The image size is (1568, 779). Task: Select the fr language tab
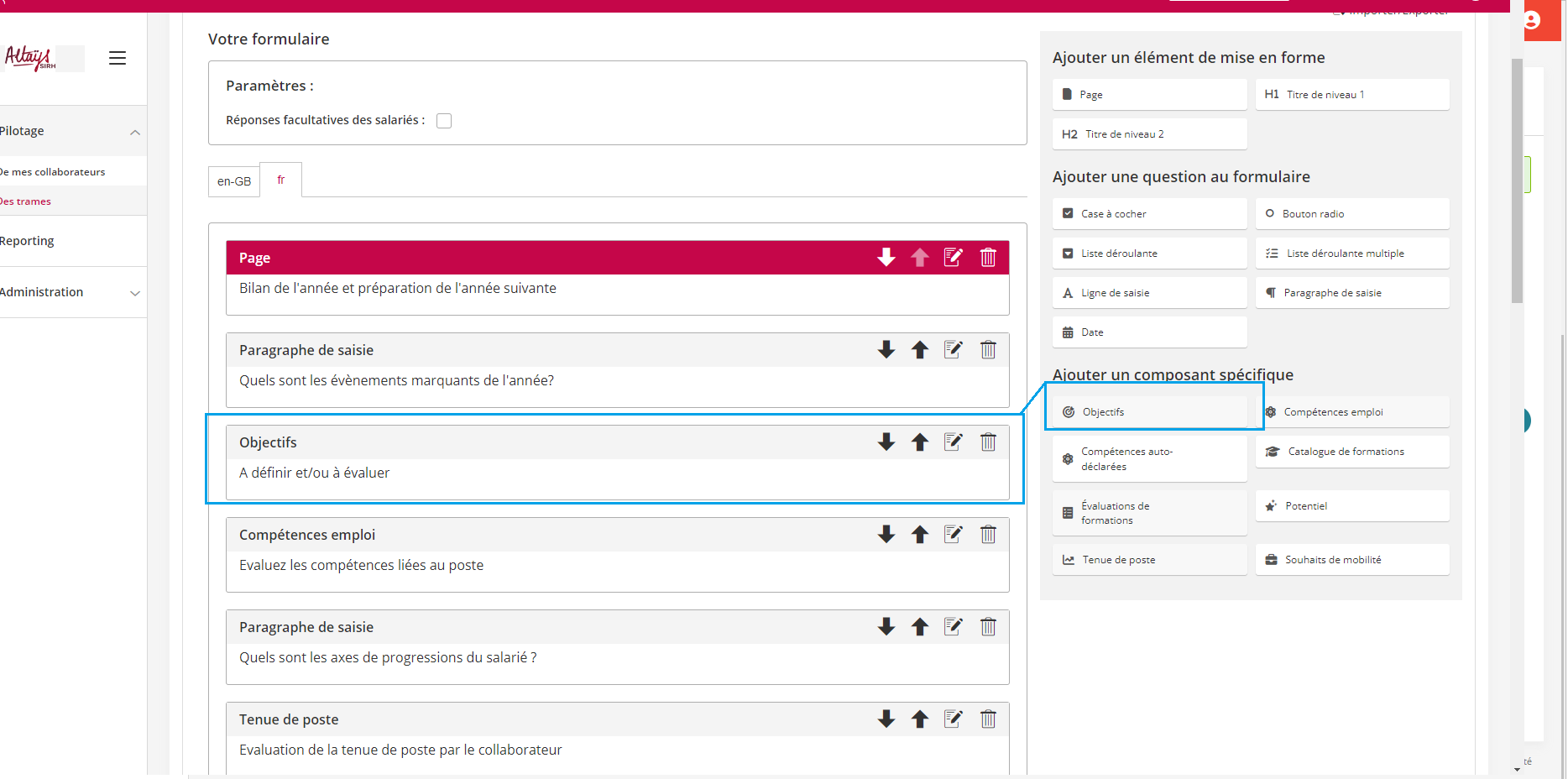(281, 180)
